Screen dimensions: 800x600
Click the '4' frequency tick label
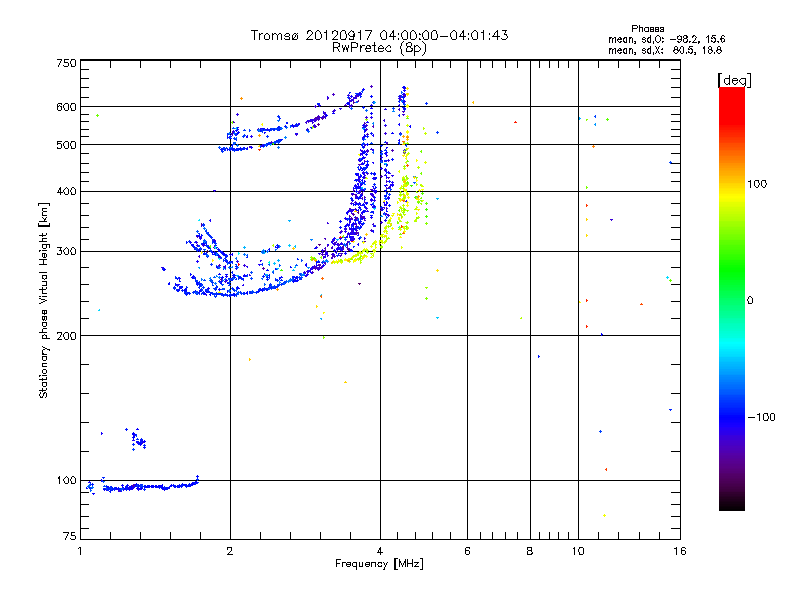[380, 551]
